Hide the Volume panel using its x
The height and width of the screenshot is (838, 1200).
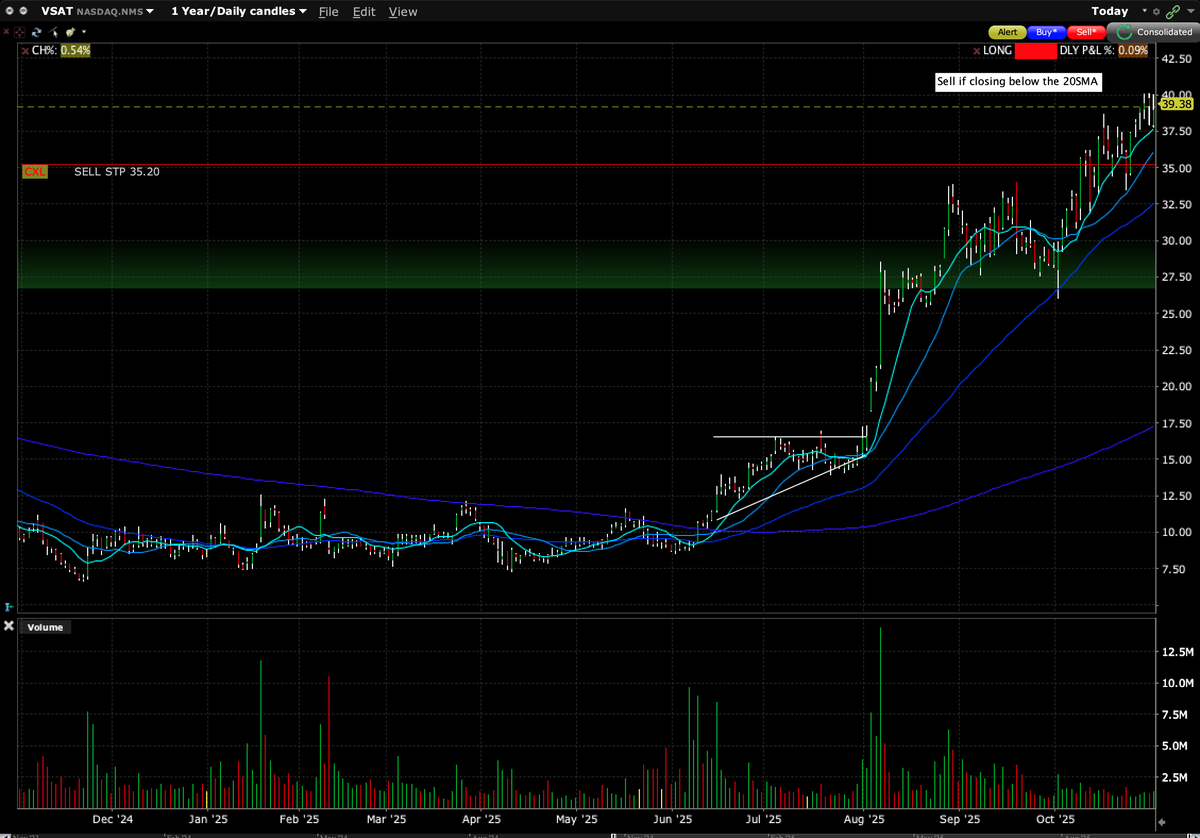pos(9,626)
